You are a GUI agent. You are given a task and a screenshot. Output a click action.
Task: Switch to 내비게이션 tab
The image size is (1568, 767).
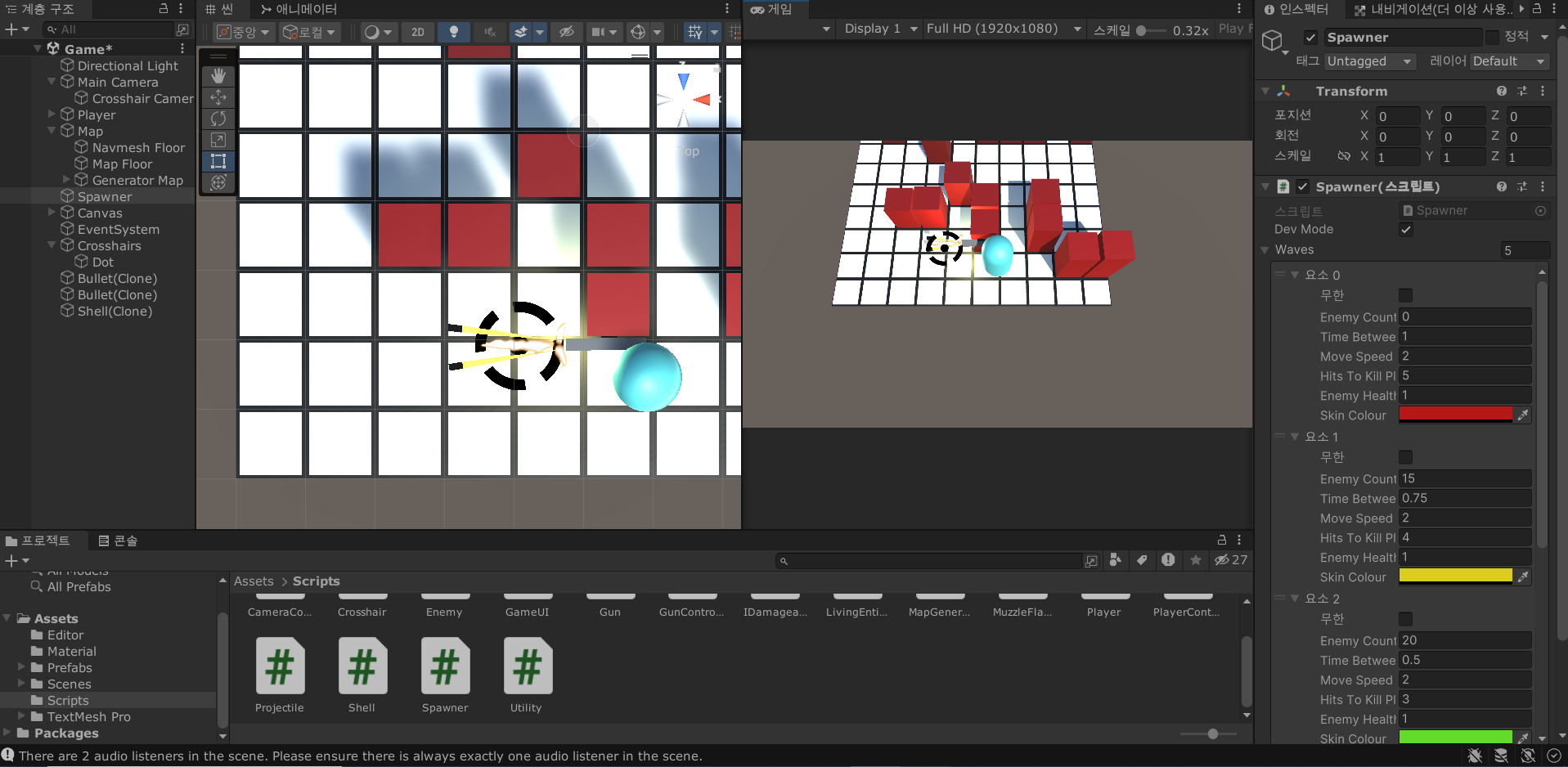point(1435,9)
